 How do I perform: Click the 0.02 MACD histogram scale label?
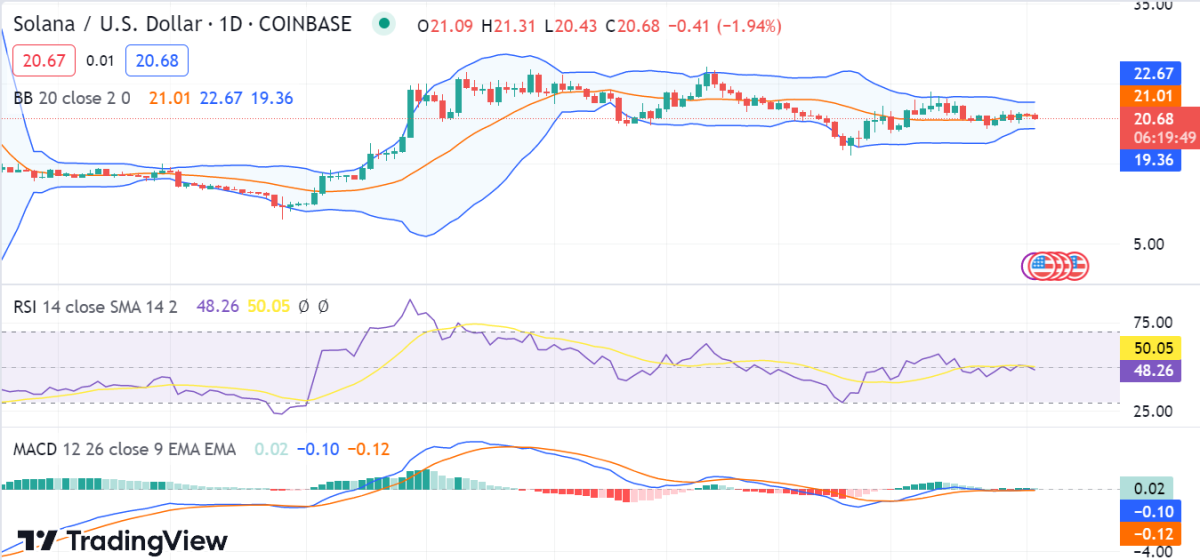[x=1153, y=489]
